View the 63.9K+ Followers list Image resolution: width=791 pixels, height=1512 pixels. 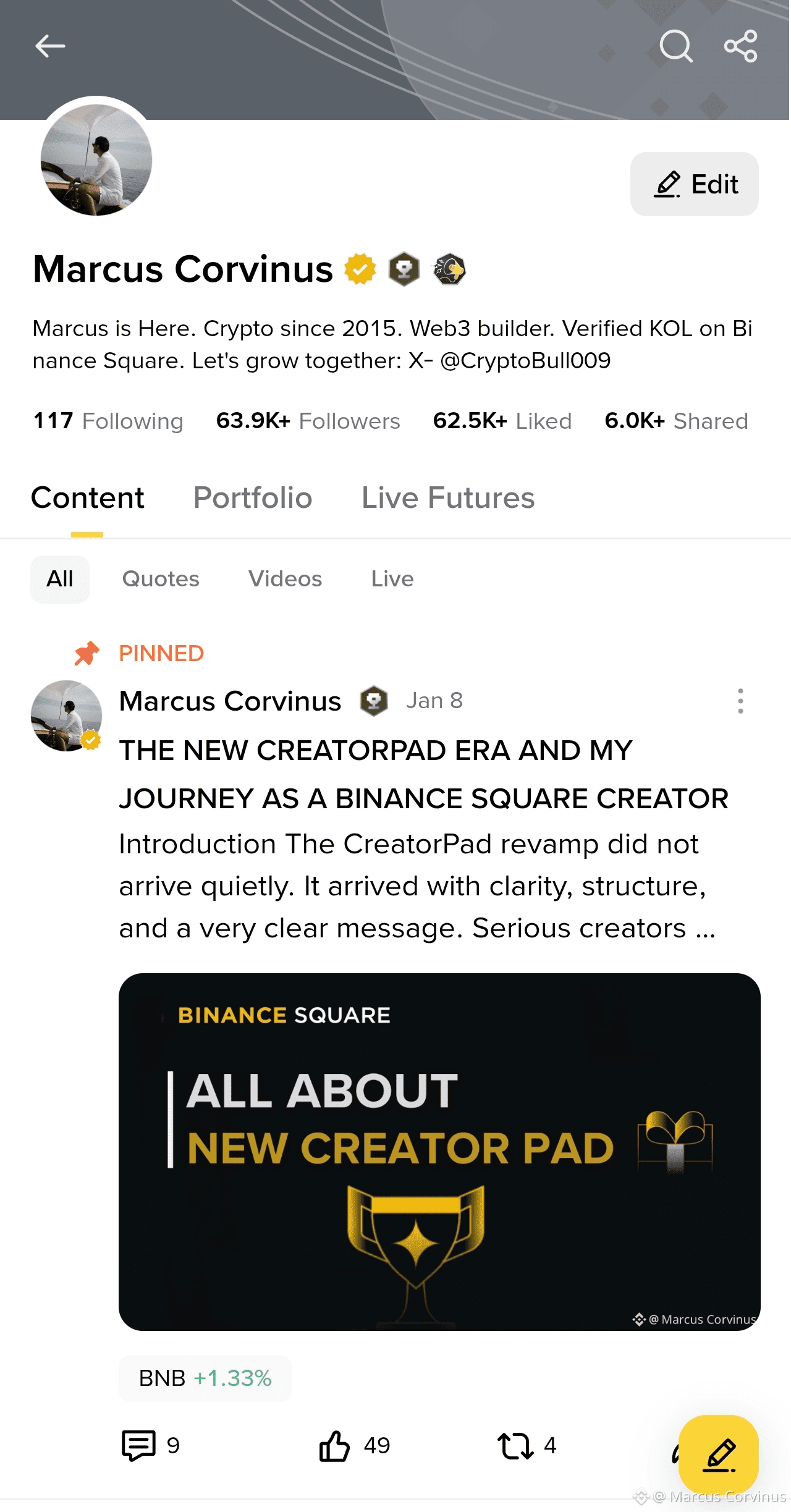[x=308, y=421]
